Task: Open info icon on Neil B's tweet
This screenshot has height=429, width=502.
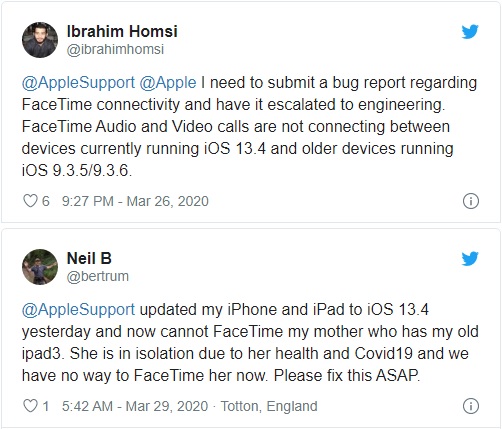Action: tap(471, 406)
